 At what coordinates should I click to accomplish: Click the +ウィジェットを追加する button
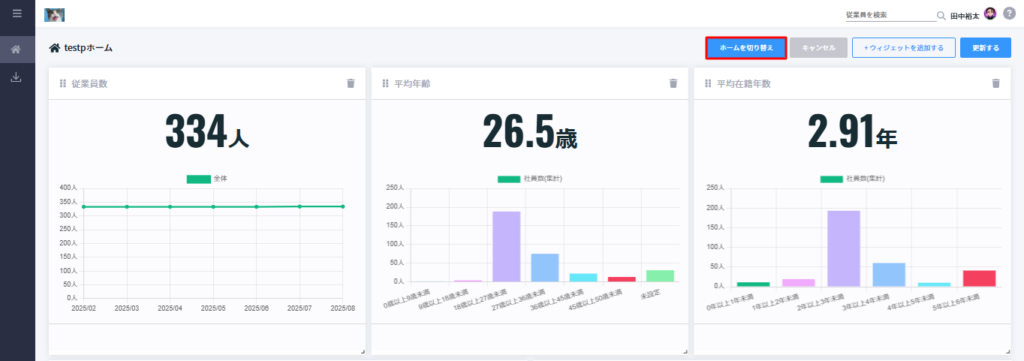tap(904, 48)
